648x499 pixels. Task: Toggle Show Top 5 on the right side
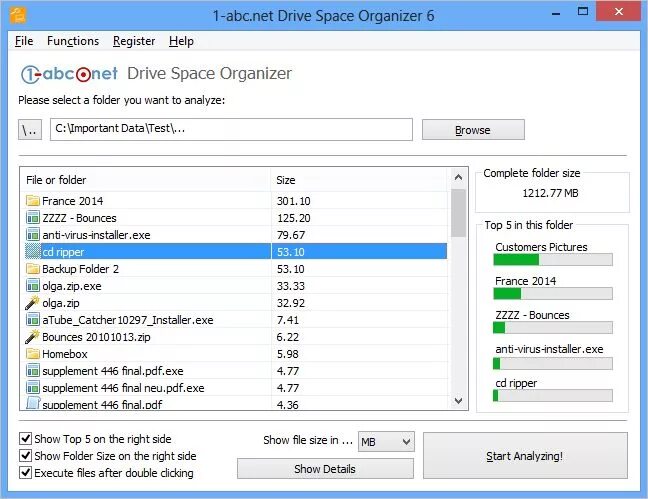click(26, 439)
